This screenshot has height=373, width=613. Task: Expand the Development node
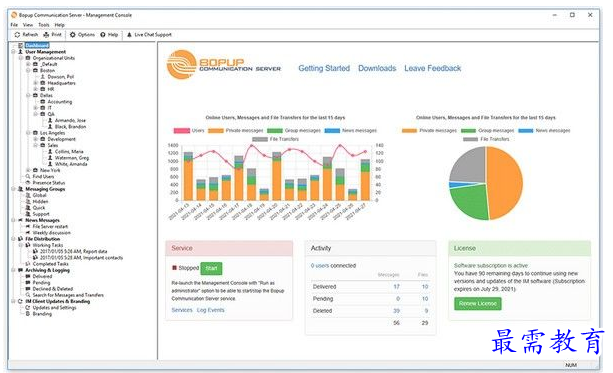tap(35, 139)
